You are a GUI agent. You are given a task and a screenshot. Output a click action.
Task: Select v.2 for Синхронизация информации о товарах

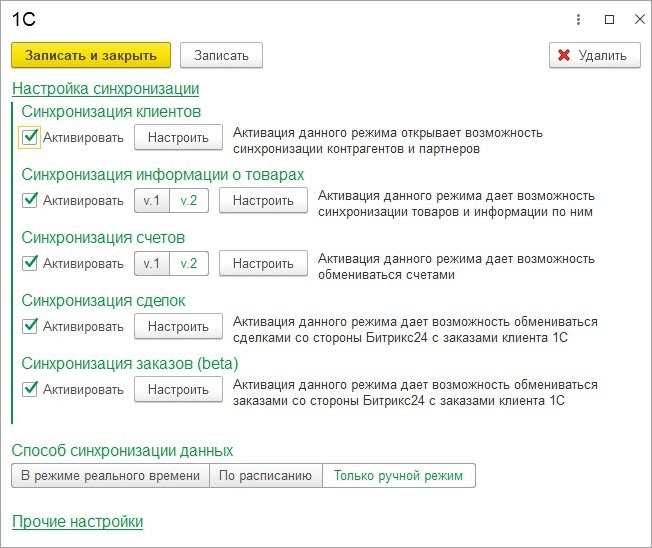pyautogui.click(x=189, y=200)
